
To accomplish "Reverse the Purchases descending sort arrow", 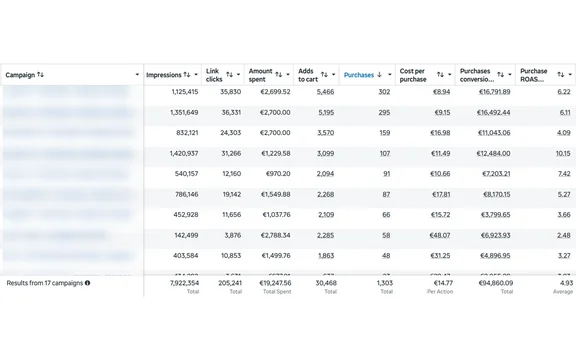I will click(379, 75).
